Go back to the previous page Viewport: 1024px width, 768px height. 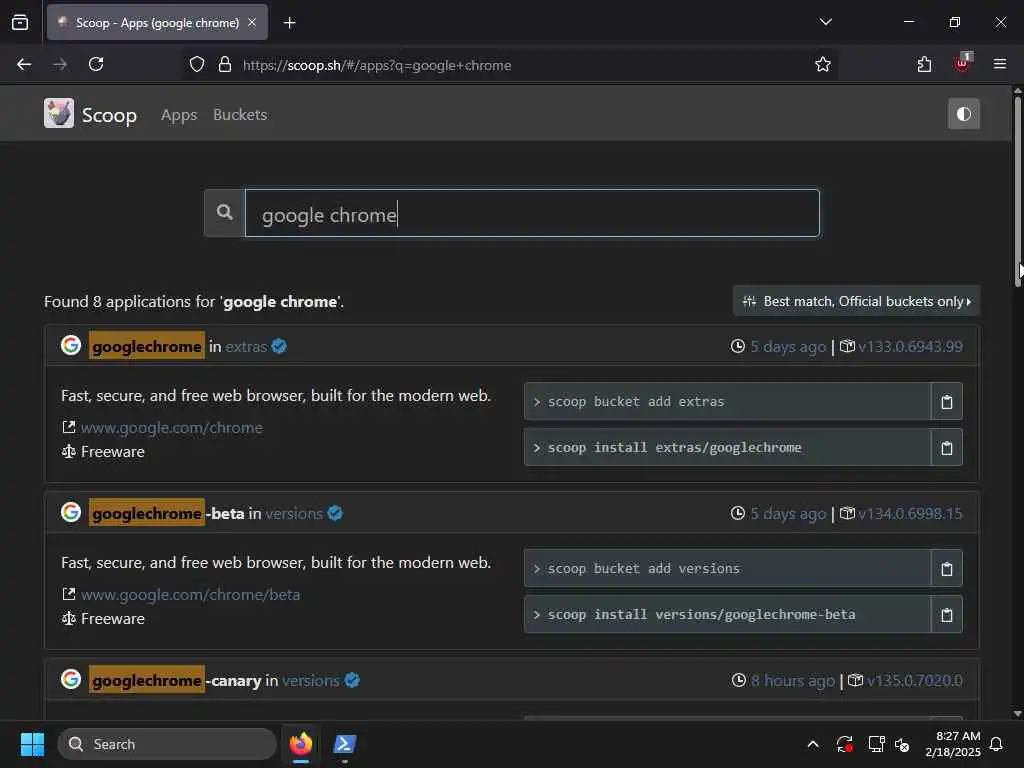tap(24, 64)
